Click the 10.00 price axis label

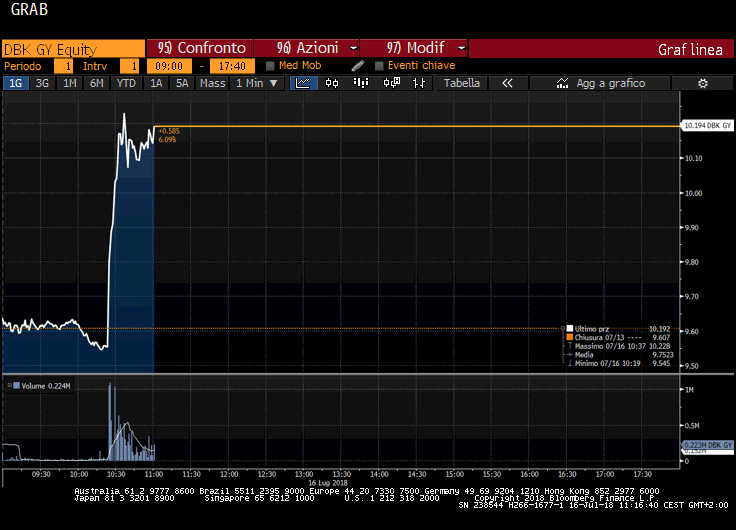pyautogui.click(x=694, y=193)
